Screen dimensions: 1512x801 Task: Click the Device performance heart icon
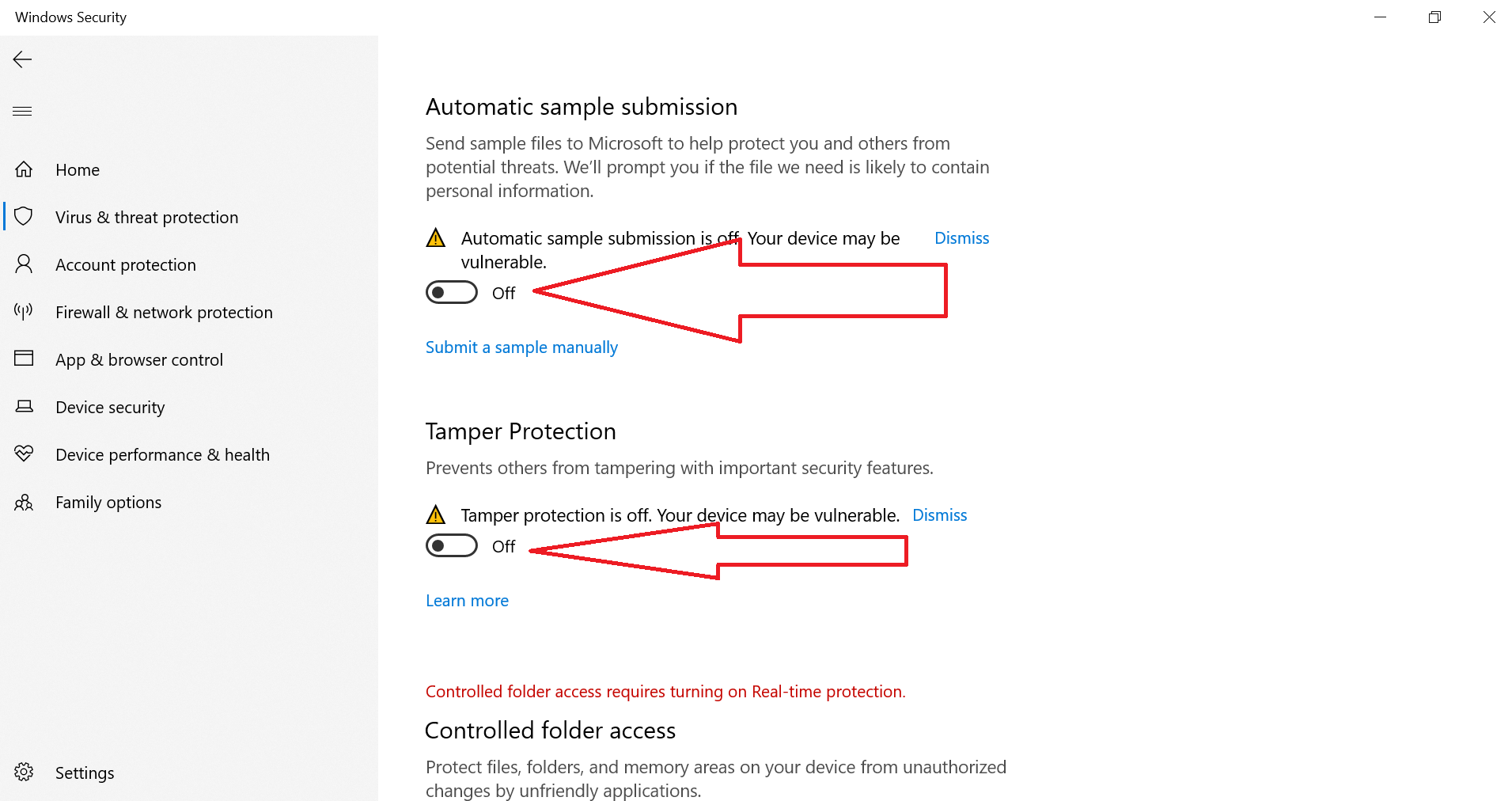[x=24, y=454]
